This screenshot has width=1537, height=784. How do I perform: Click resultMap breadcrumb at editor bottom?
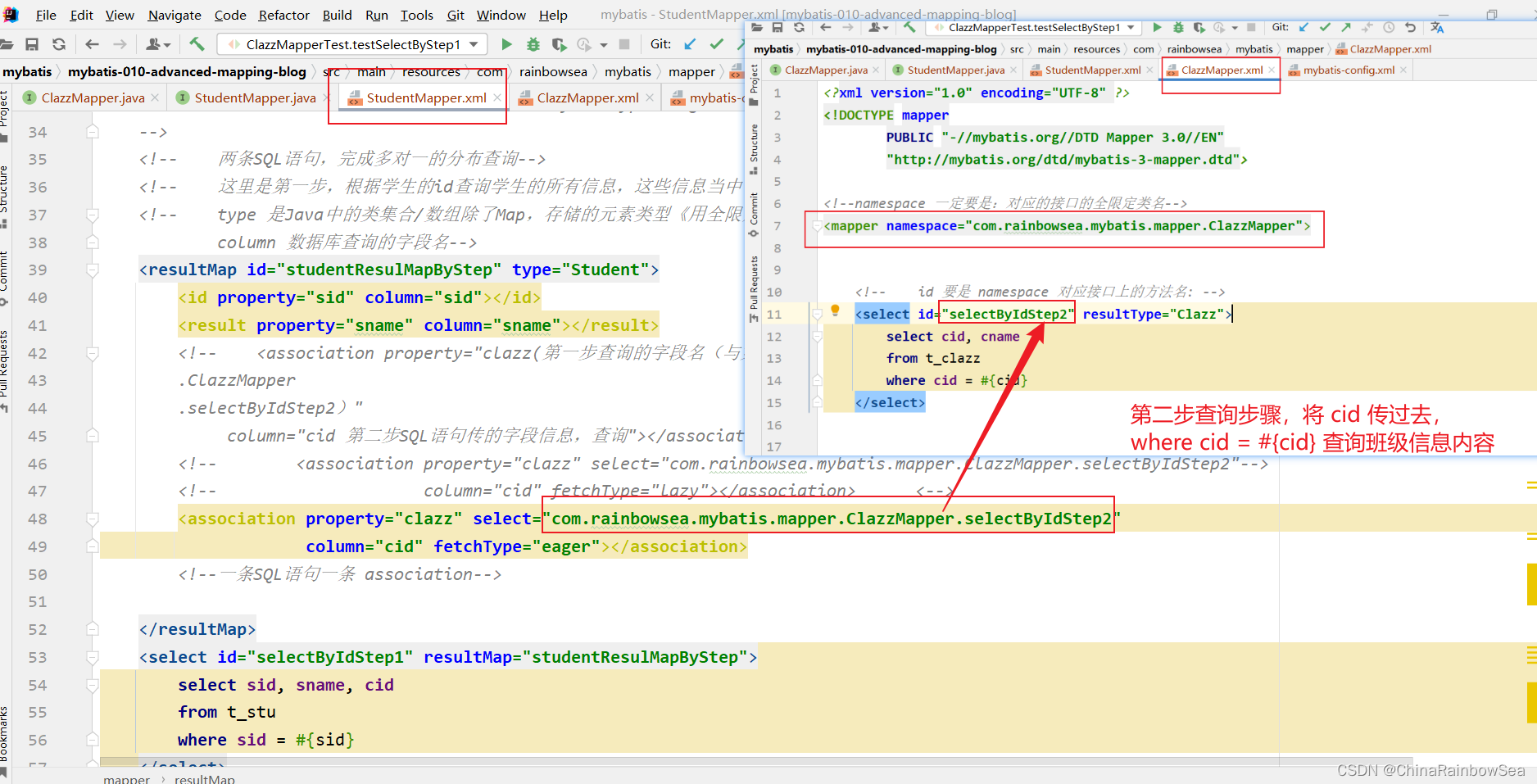[x=205, y=778]
